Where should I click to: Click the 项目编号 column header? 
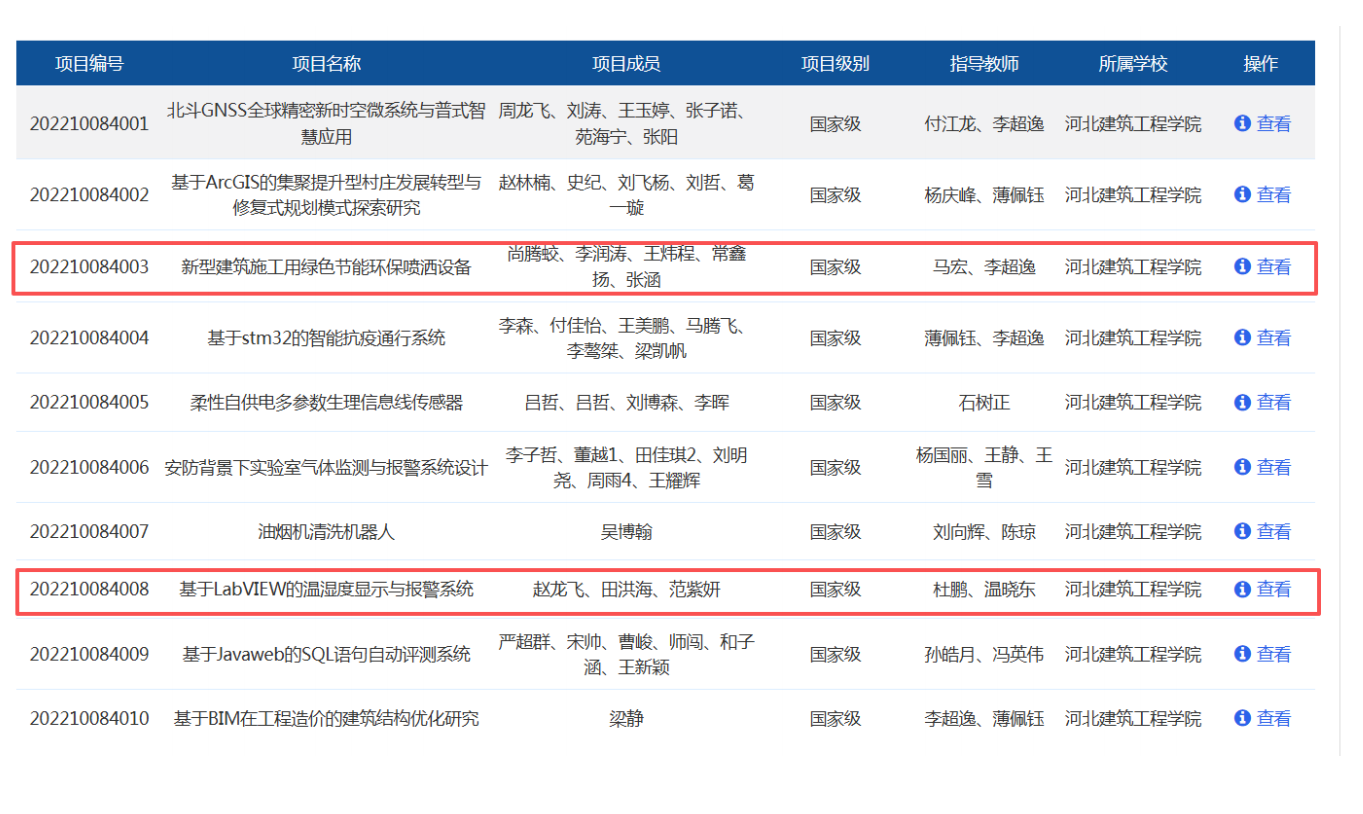[89, 64]
